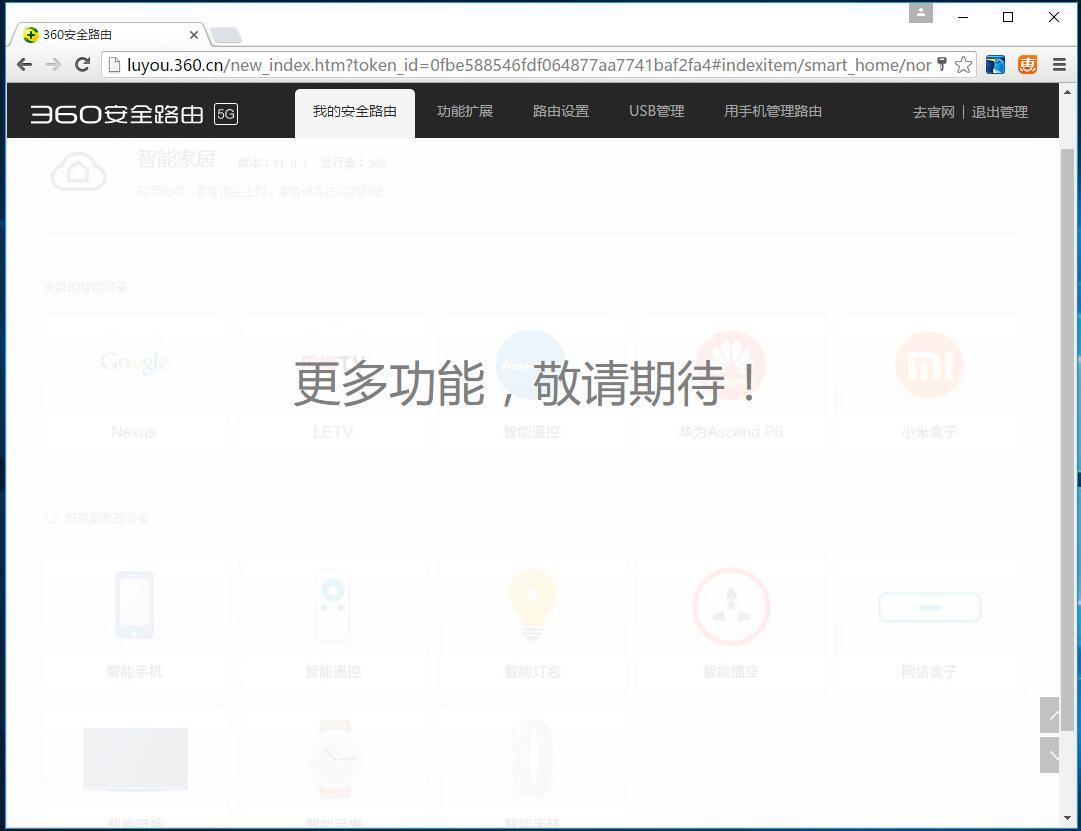The height and width of the screenshot is (831, 1081).
Task: Click the 智能家居 cloud app icon
Action: point(78,172)
